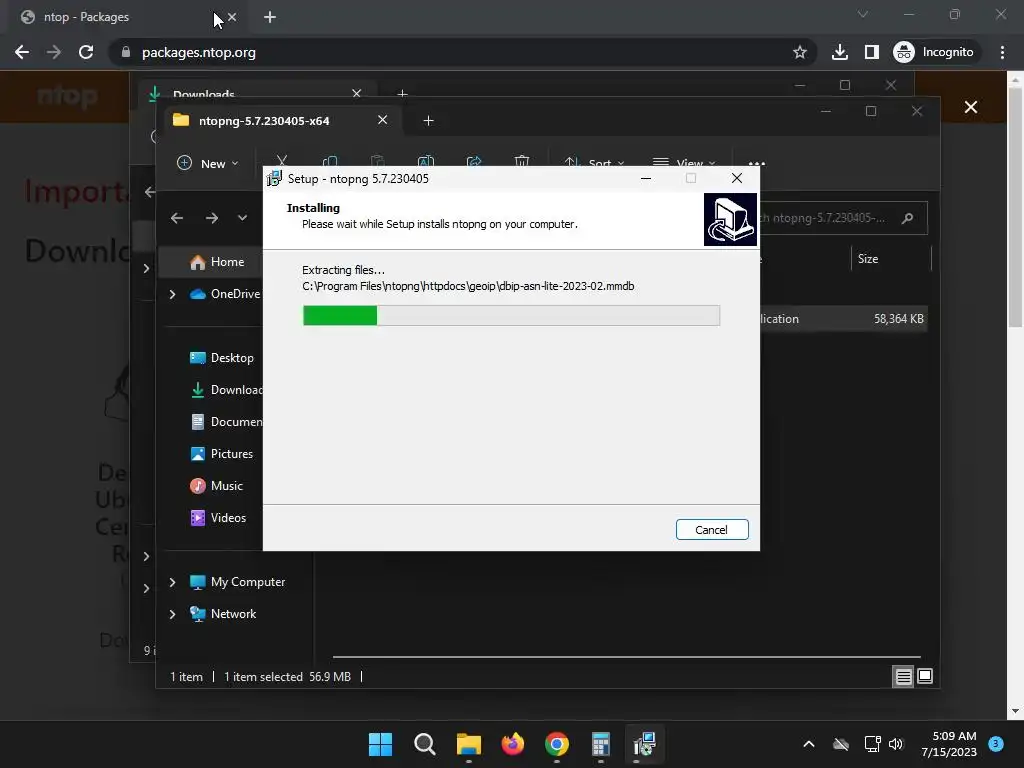Open the See more ellipsis menu
This screenshot has width=1024, height=768.
[756, 163]
